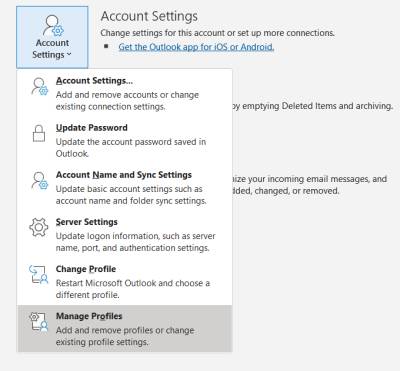
Task: Click the Update Password description text
Action: tap(131, 148)
